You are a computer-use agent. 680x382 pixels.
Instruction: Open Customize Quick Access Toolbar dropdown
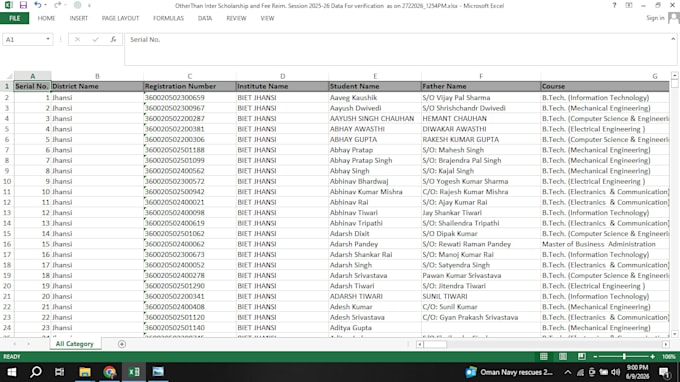point(89,6)
